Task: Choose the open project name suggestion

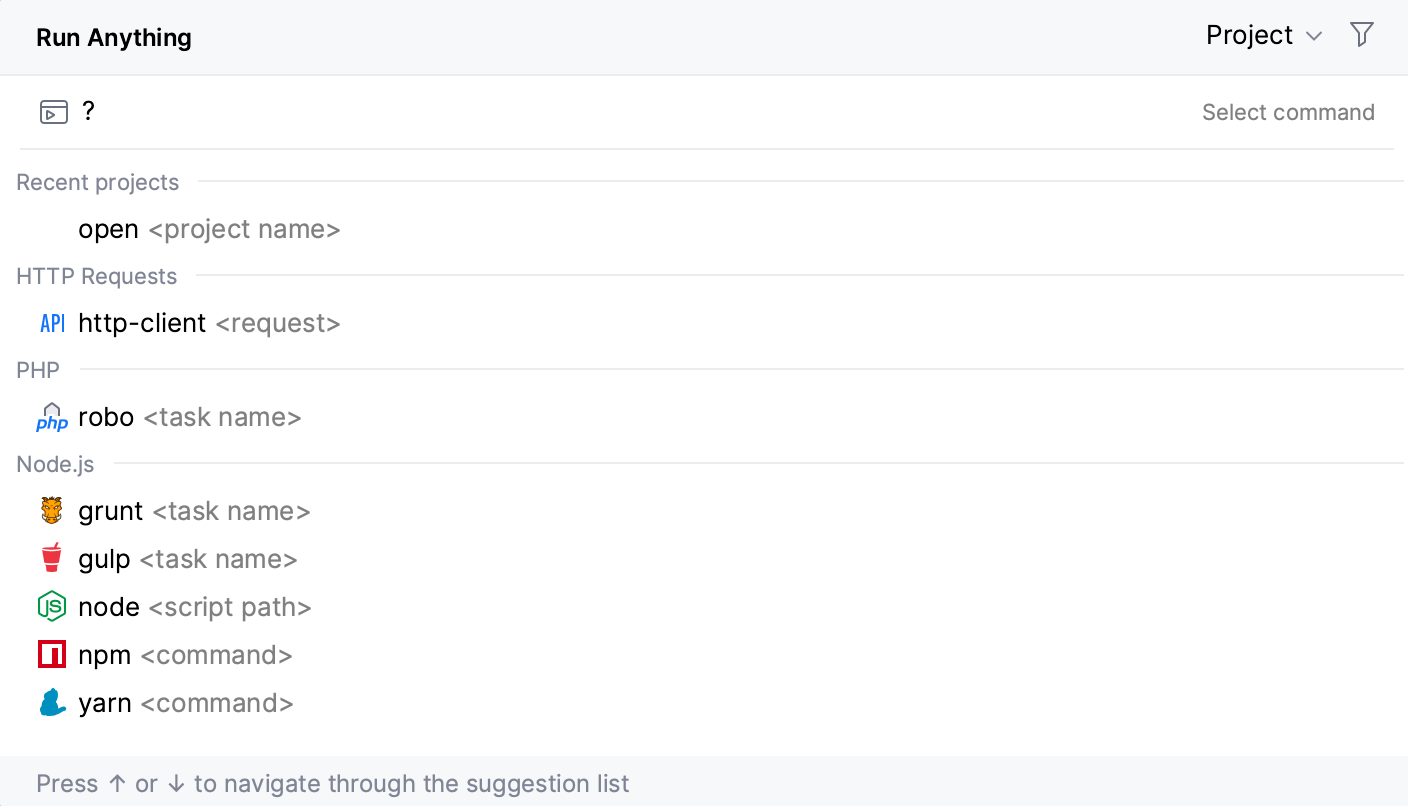Action: (x=210, y=229)
